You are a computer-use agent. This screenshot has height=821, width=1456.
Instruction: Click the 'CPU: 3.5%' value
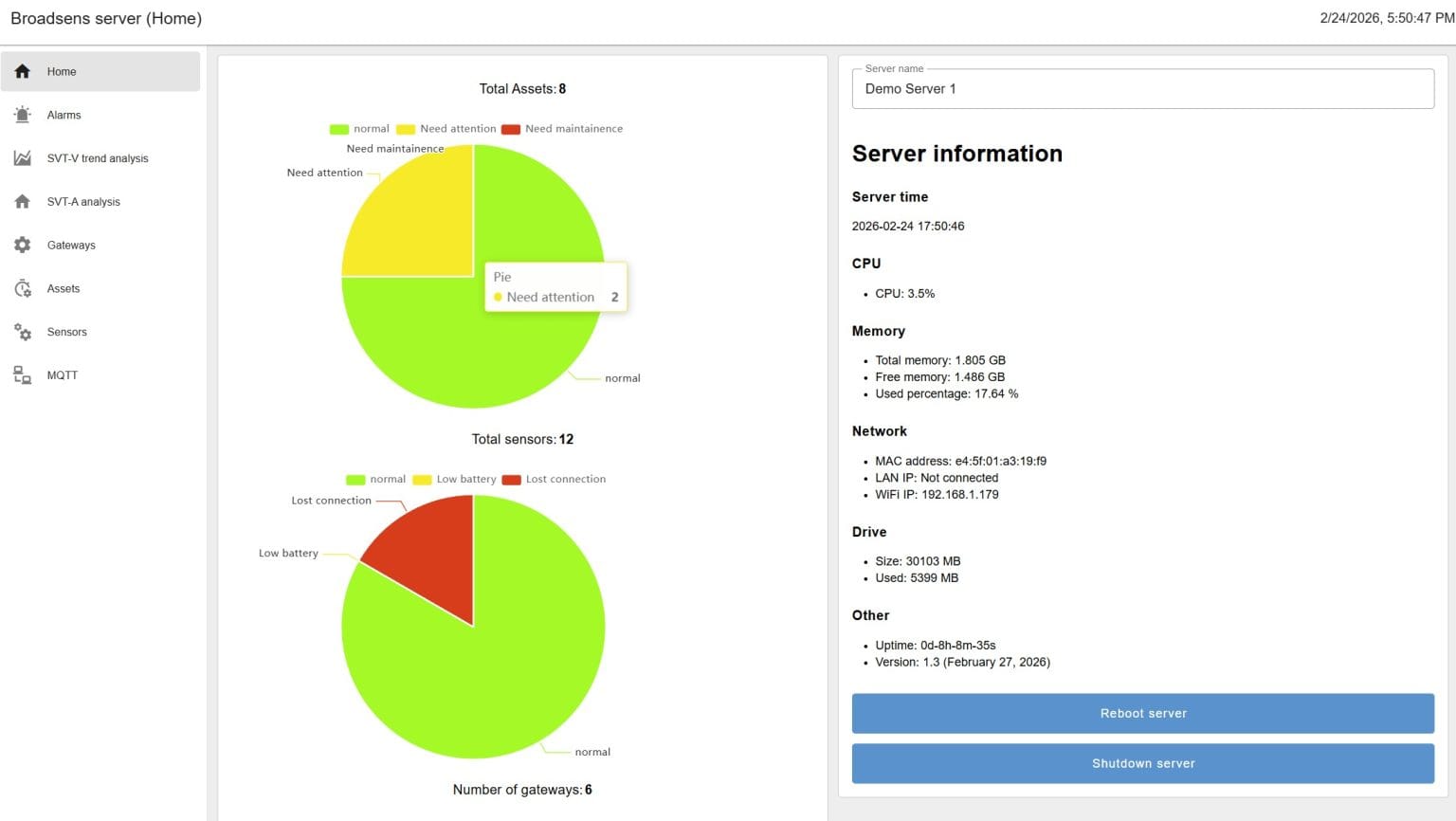click(x=904, y=294)
